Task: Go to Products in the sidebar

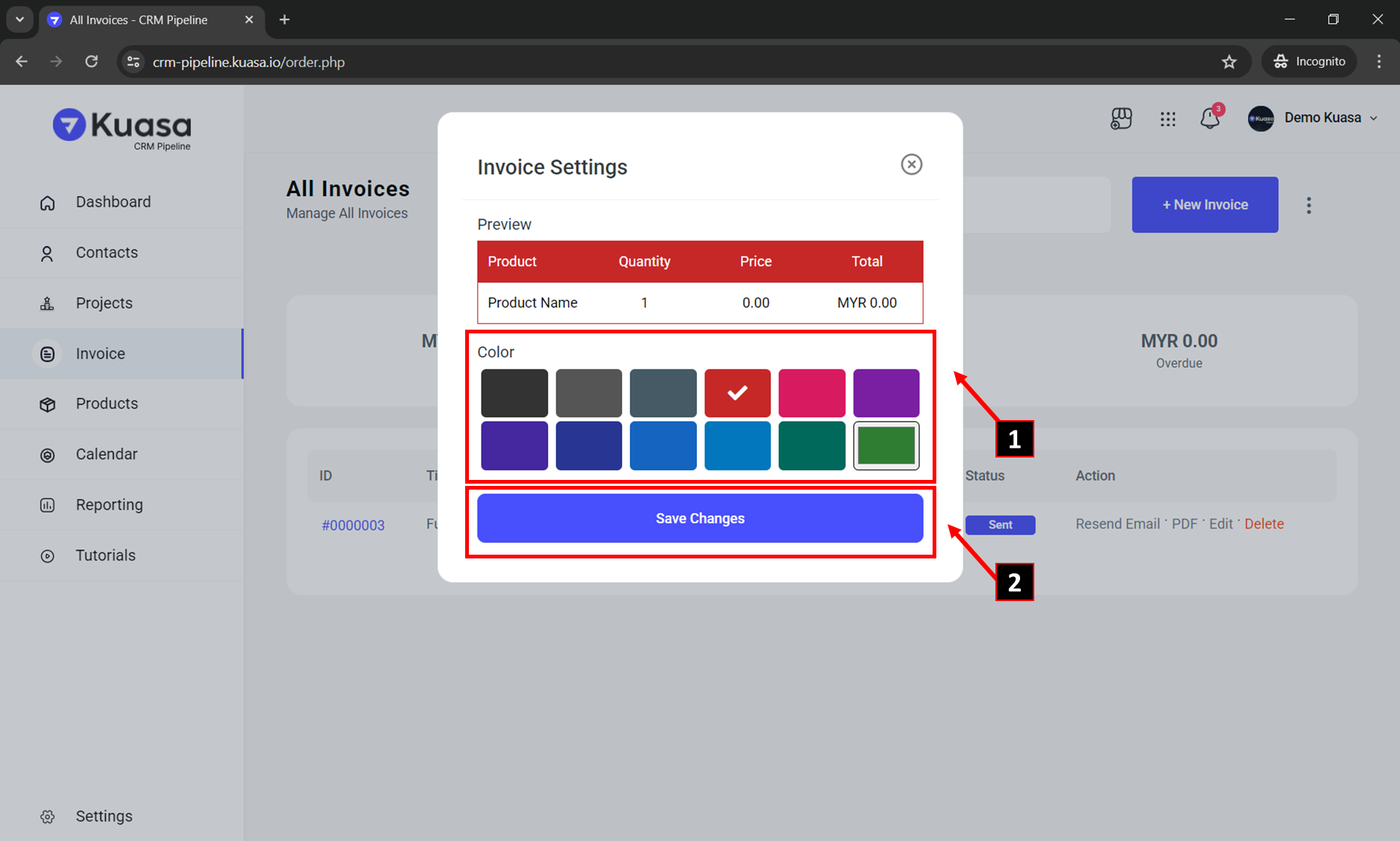Action: pyautogui.click(x=107, y=404)
